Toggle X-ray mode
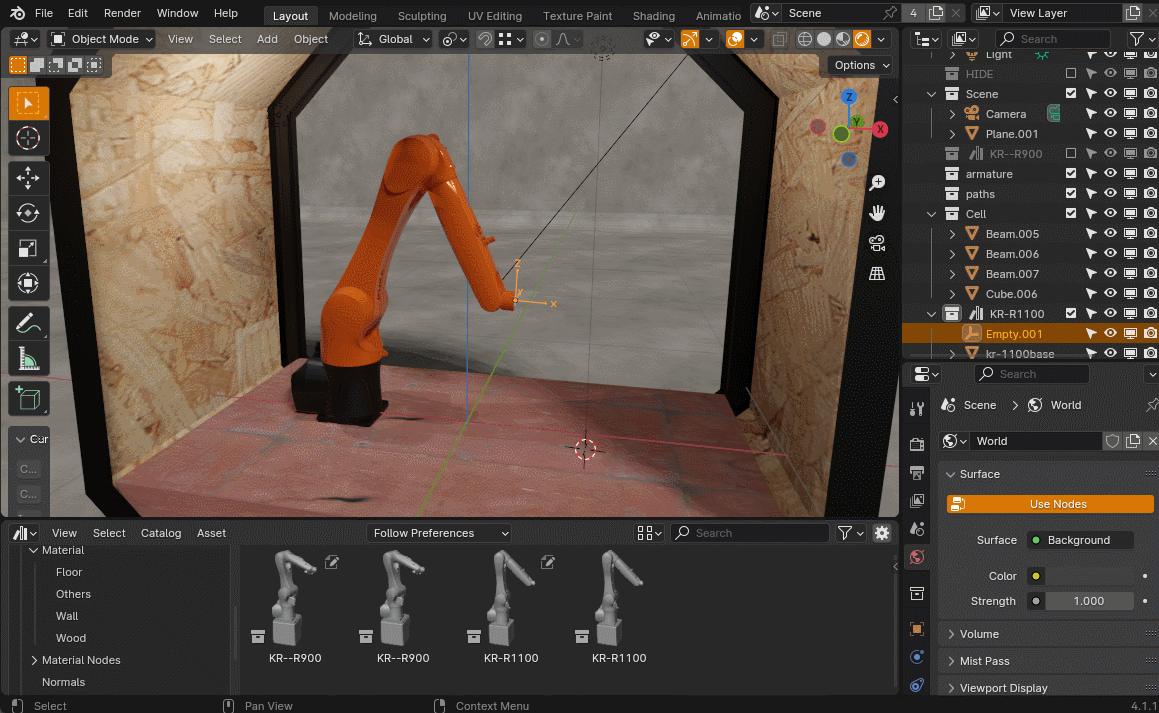The image size is (1159, 713). (779, 39)
